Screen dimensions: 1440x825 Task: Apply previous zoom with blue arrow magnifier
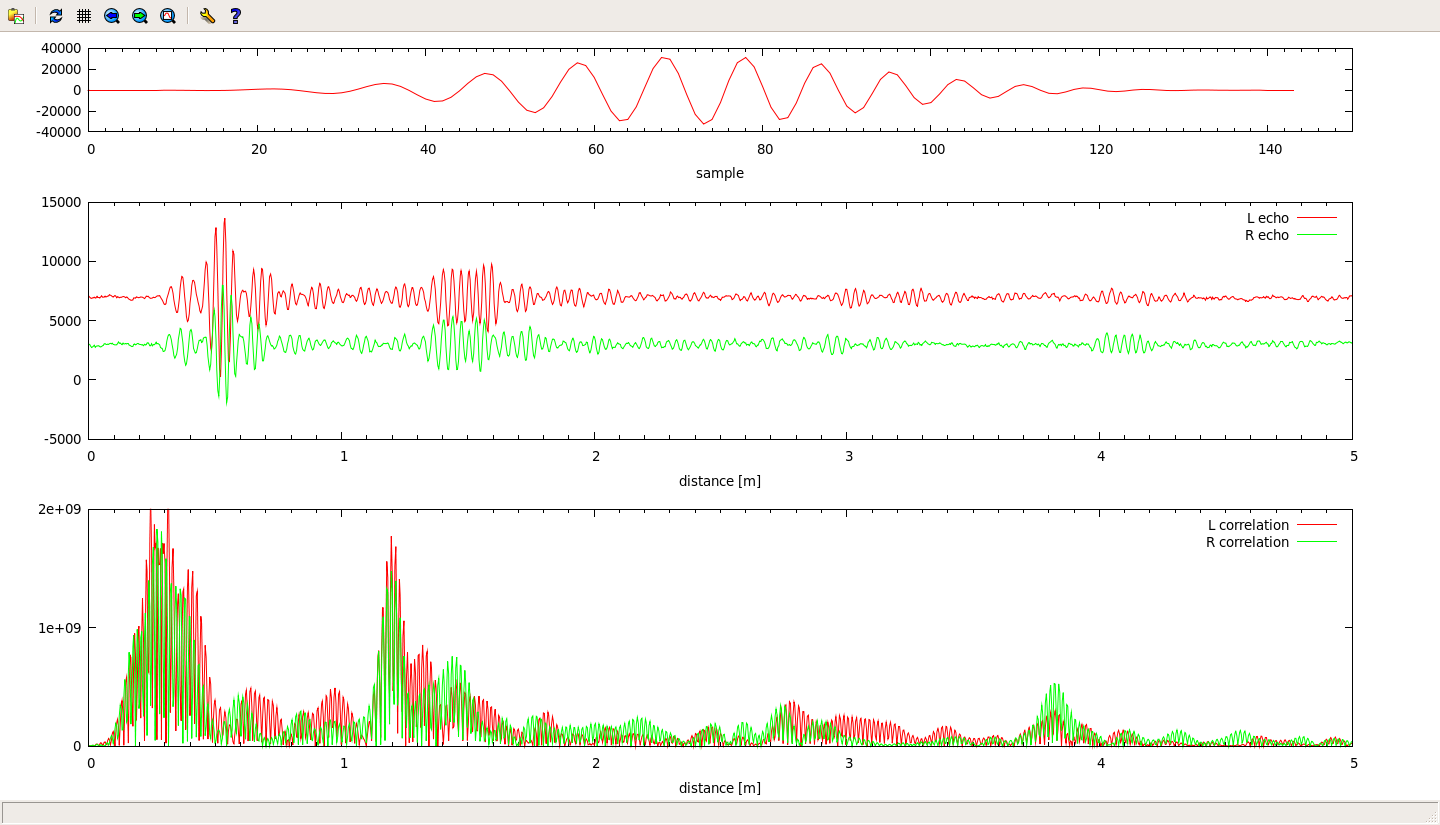112,16
